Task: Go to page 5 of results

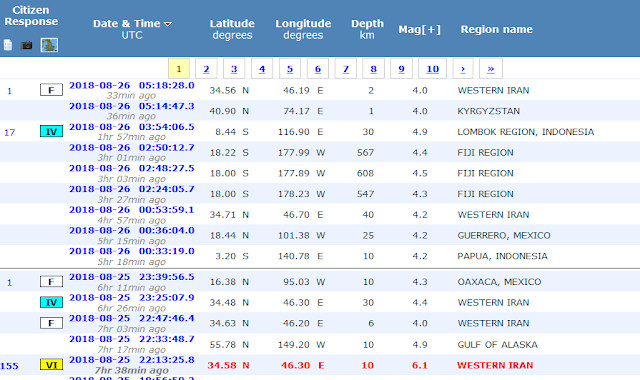Action: (x=290, y=69)
